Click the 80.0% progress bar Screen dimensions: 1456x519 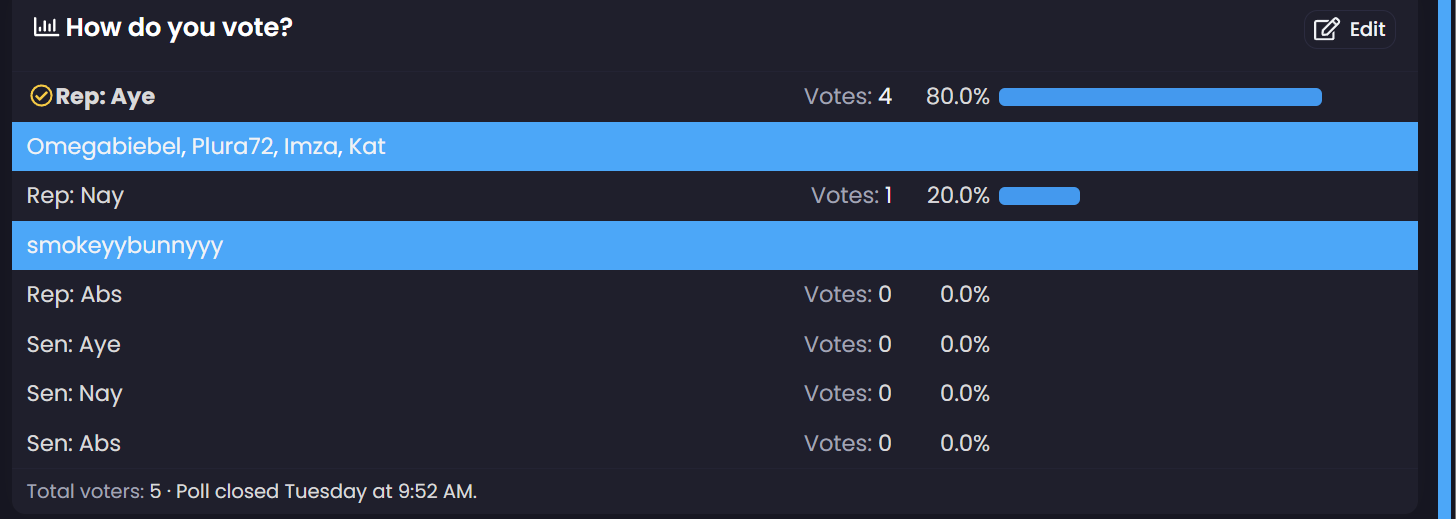pos(1160,97)
